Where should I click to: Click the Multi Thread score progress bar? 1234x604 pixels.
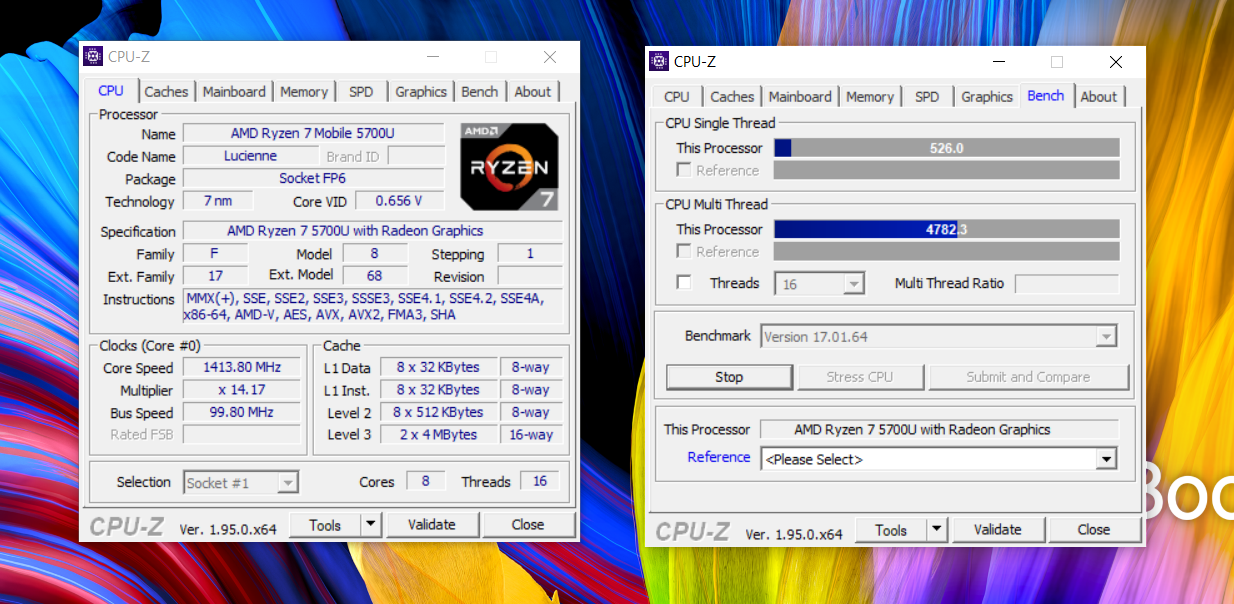click(x=946, y=229)
